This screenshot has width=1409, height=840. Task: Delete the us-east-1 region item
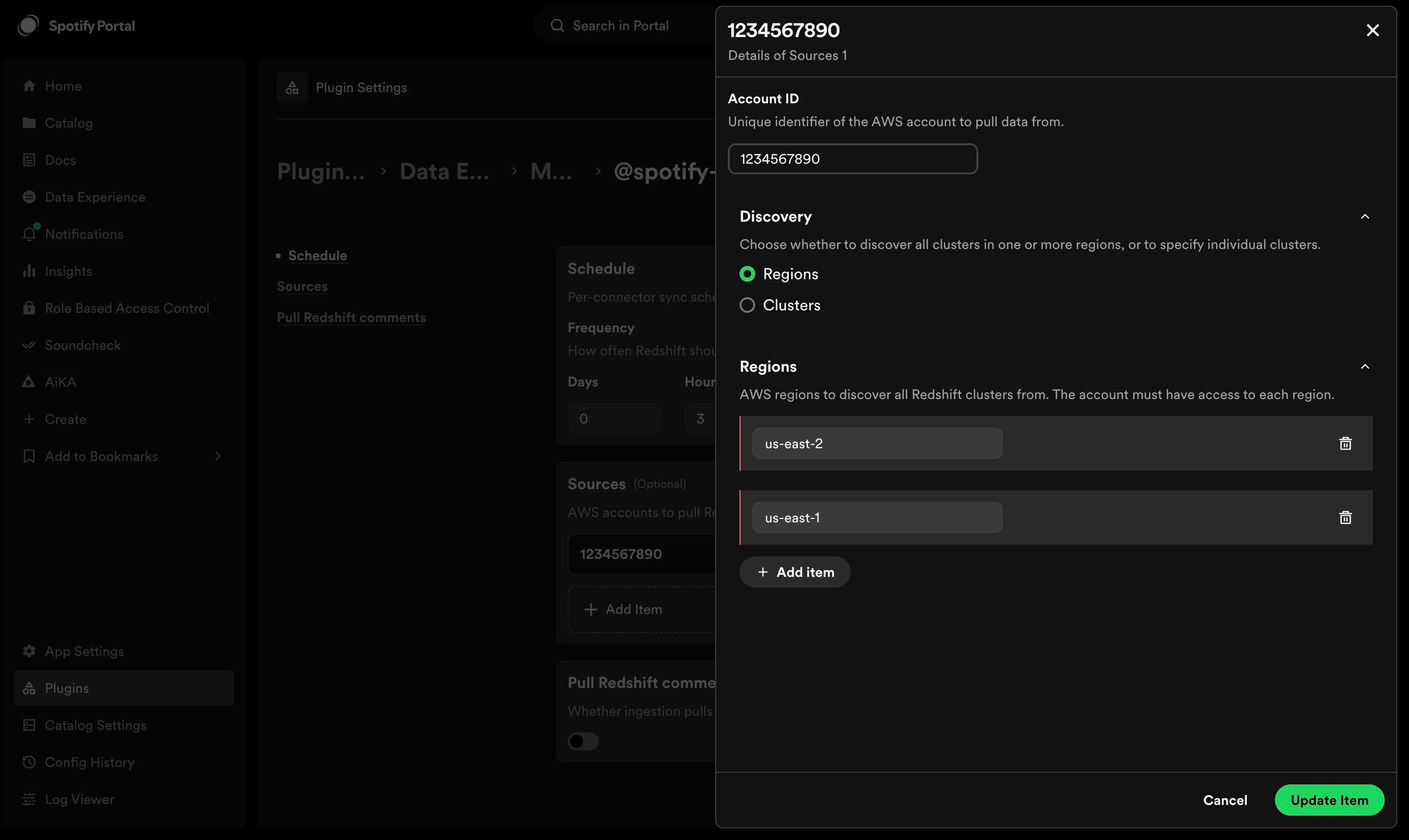click(1346, 518)
